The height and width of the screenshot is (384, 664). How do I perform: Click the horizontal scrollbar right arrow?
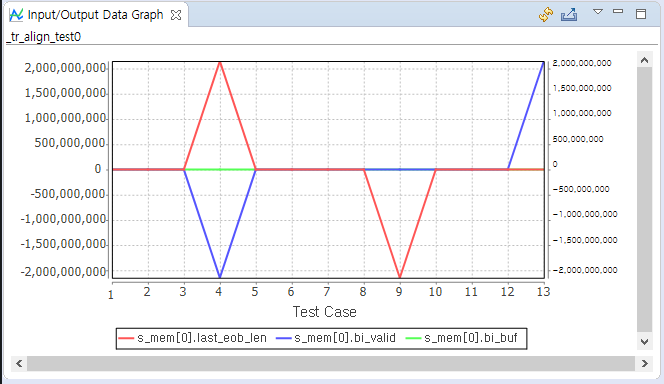tap(645, 363)
